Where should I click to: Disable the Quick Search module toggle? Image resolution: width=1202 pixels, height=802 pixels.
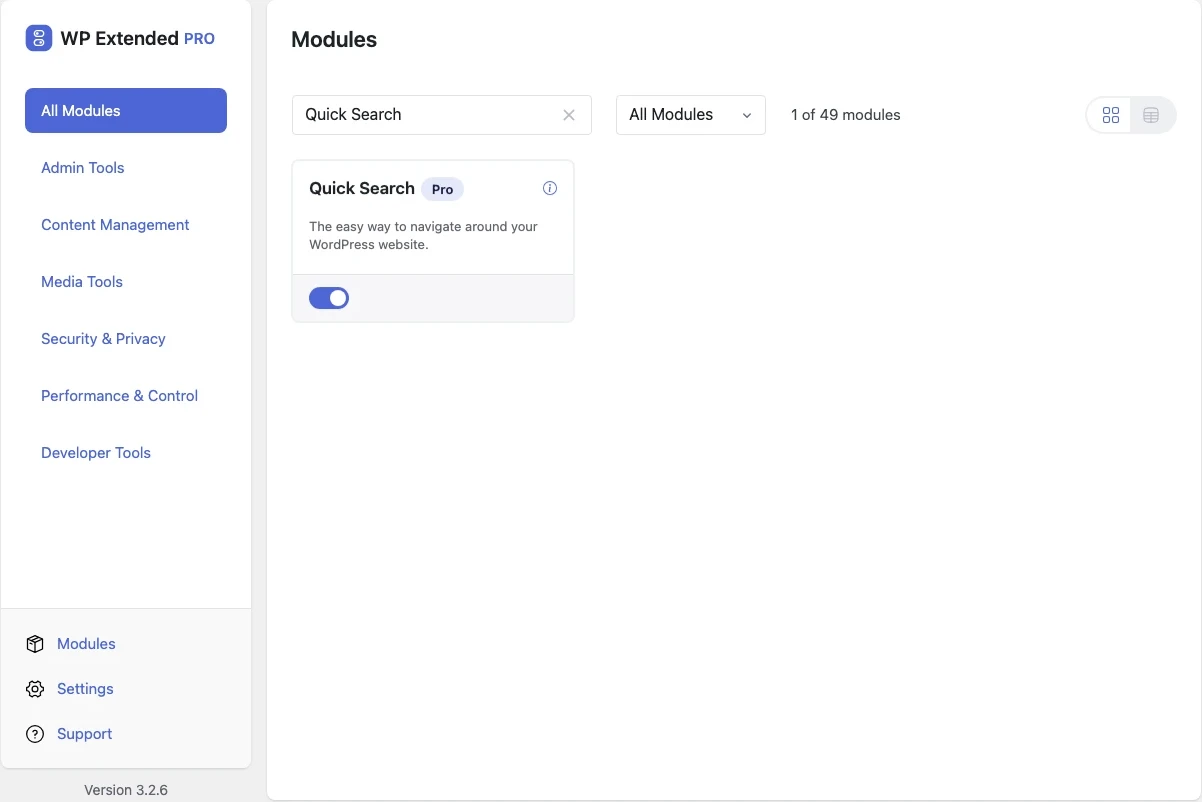tap(329, 298)
